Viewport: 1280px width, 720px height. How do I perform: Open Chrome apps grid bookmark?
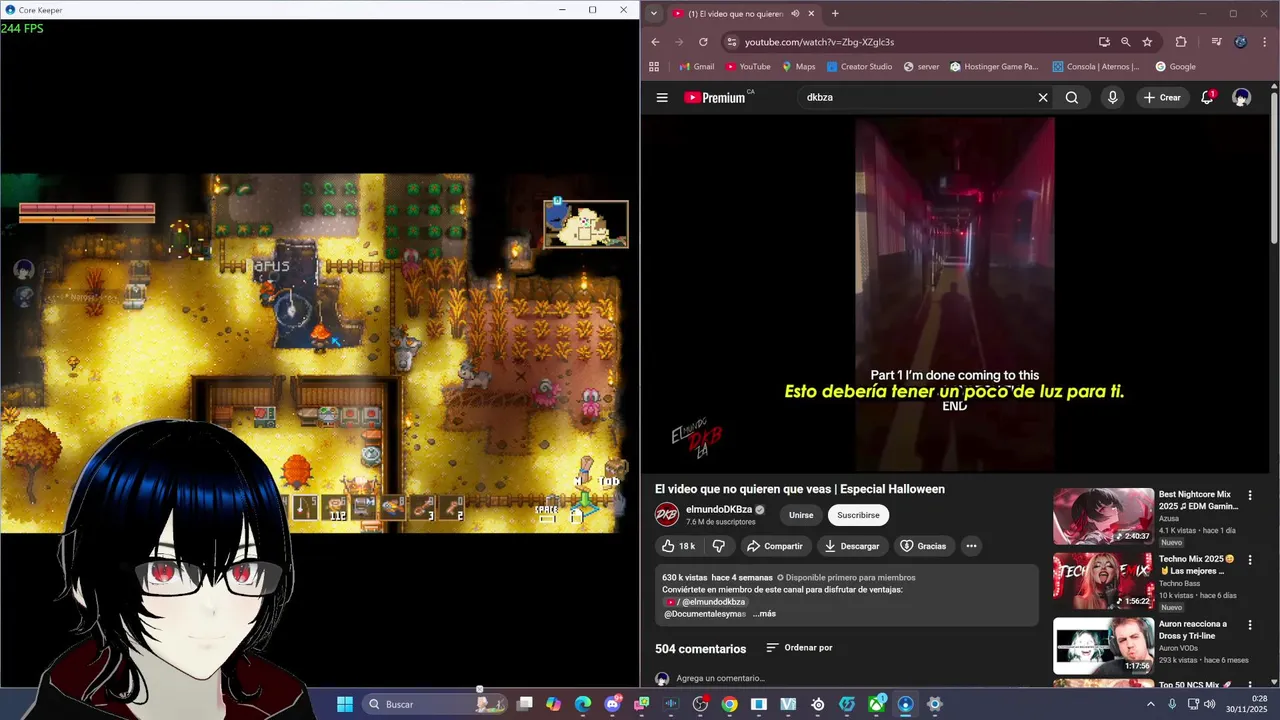tap(654, 67)
